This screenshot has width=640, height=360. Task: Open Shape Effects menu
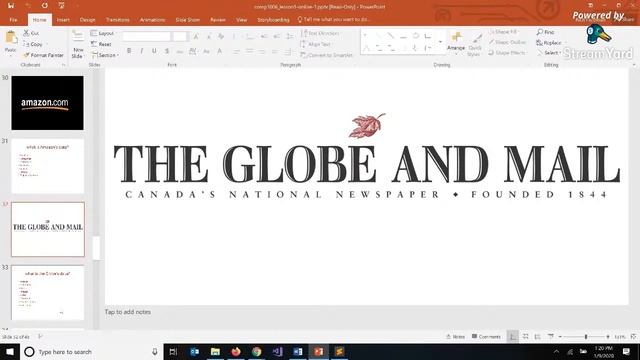[x=507, y=53]
